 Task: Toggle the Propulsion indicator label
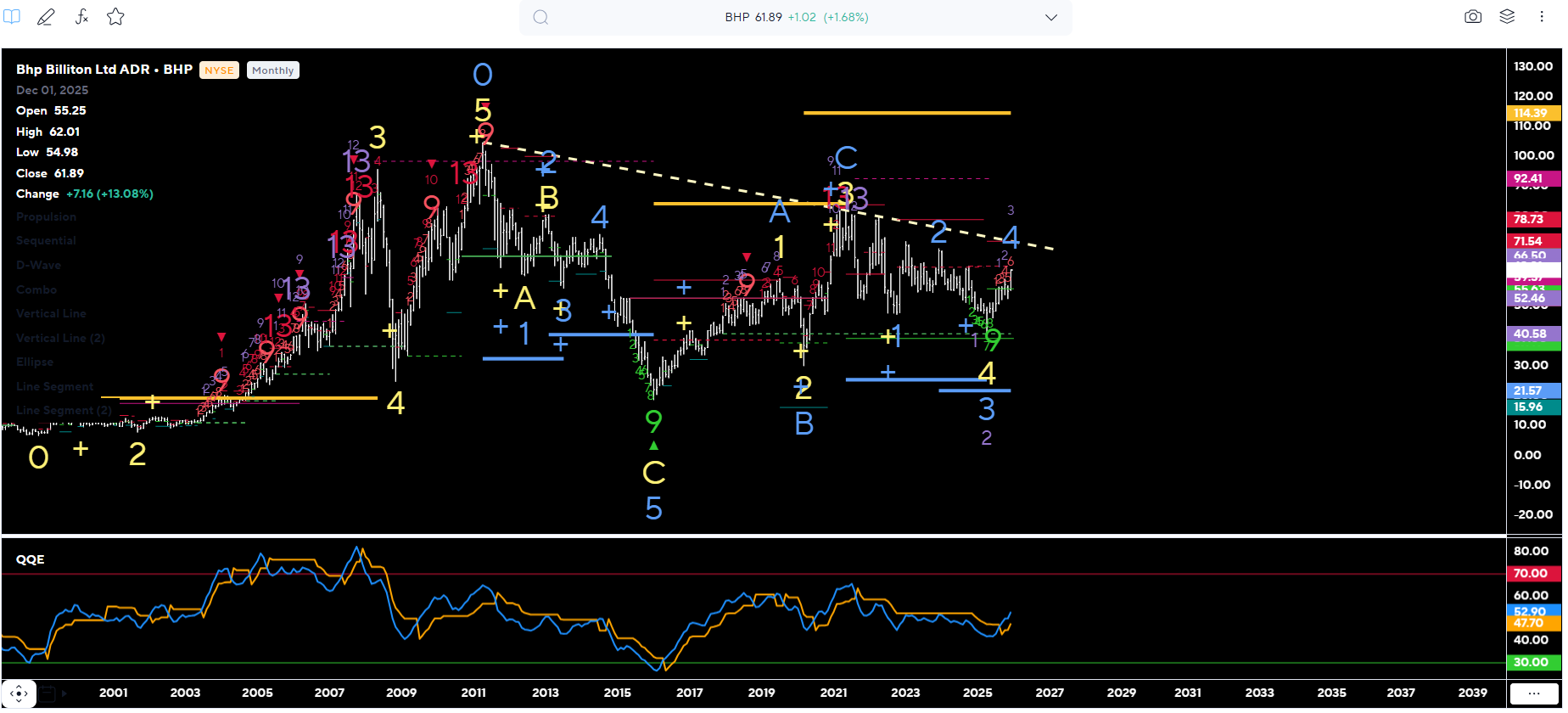click(x=46, y=217)
